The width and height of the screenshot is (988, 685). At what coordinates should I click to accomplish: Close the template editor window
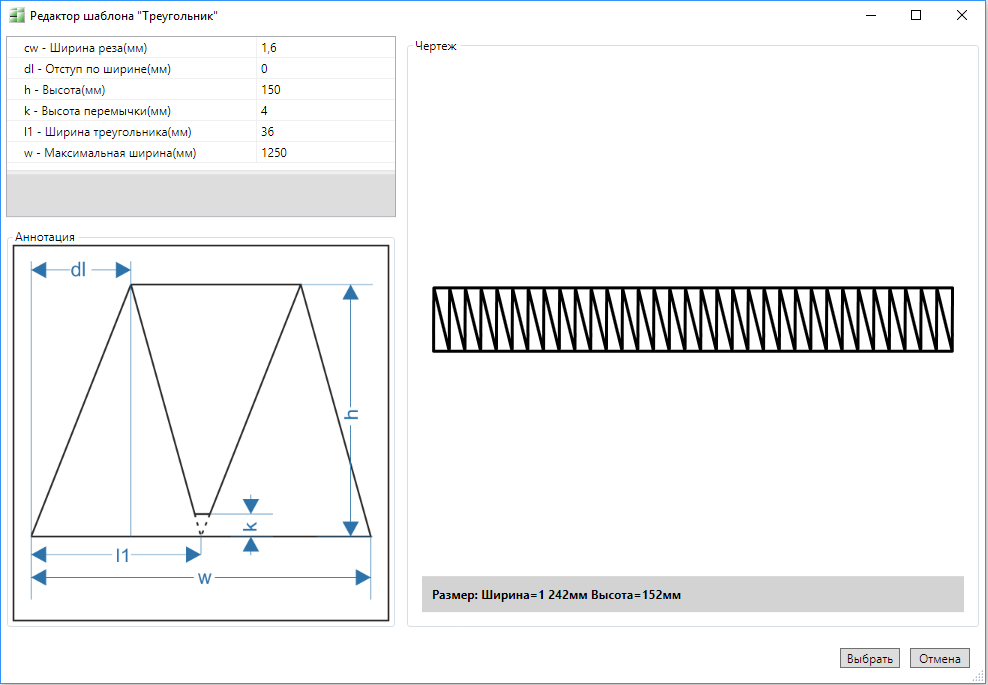(x=962, y=16)
